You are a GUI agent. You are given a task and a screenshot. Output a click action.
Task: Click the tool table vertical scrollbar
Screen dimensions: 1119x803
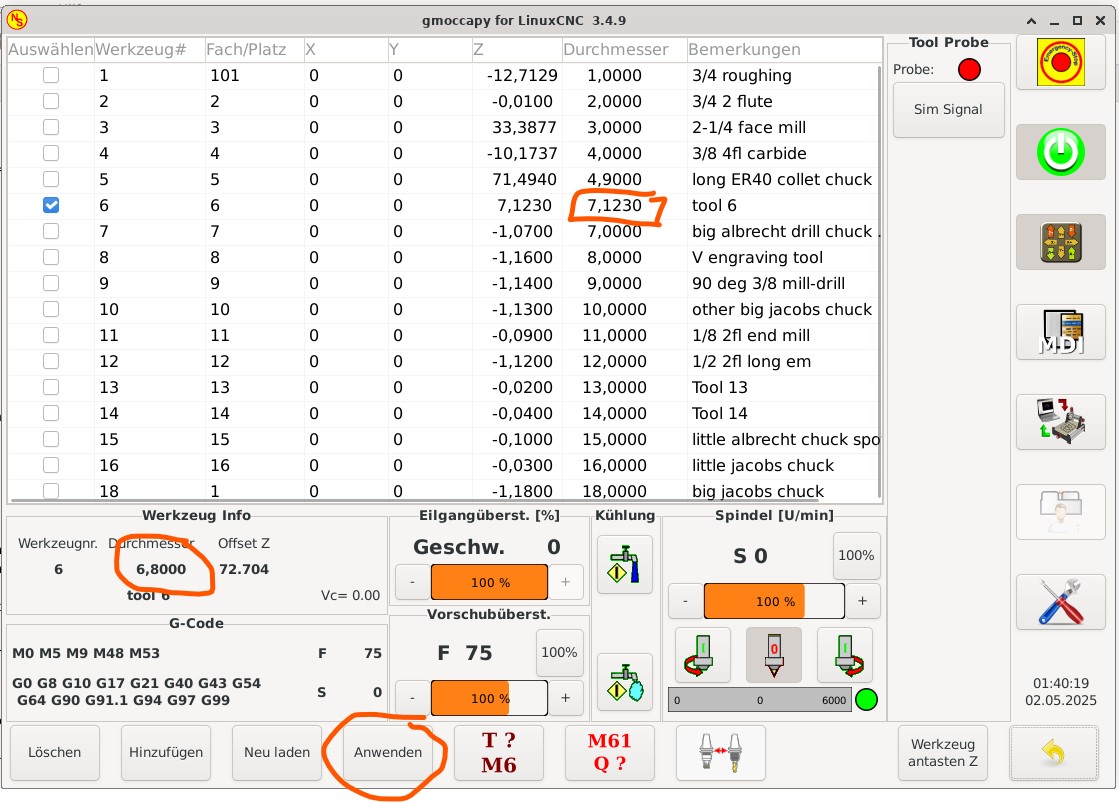(880, 281)
